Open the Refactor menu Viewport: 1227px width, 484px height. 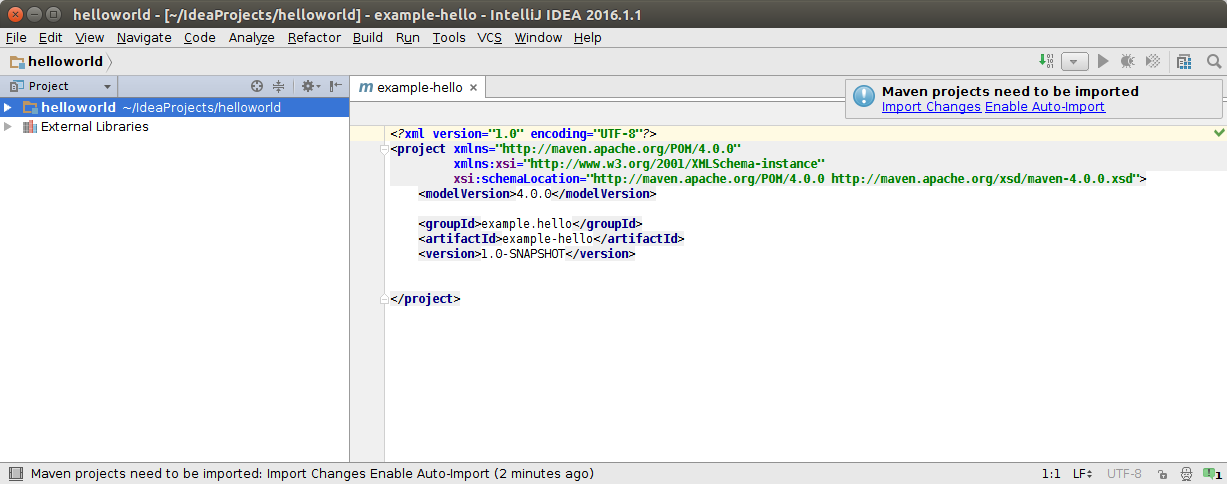point(314,37)
